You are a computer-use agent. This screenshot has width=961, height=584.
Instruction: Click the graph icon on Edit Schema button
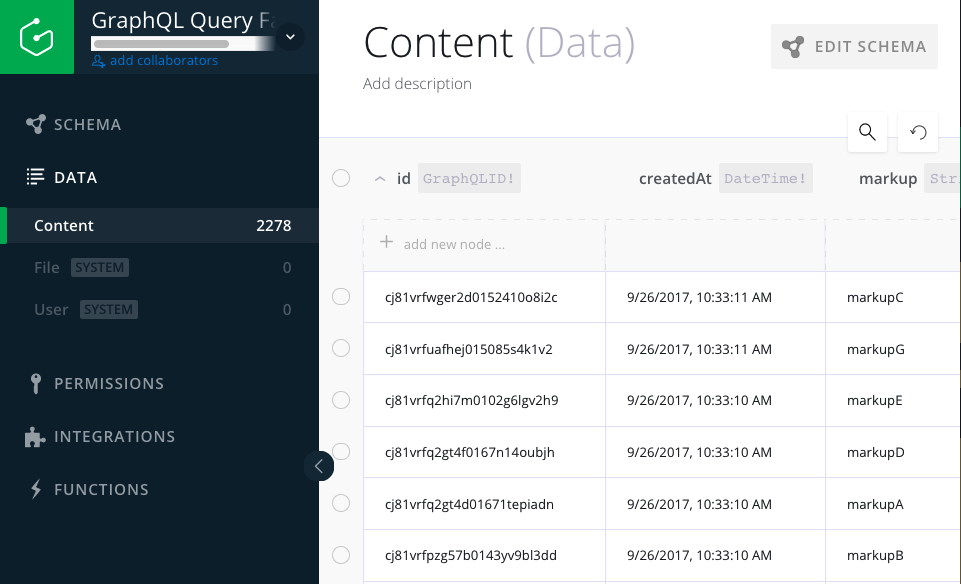tap(793, 47)
